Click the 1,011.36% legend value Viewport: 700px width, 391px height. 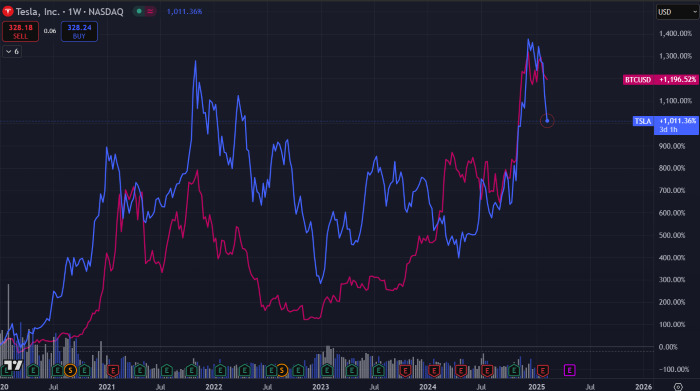click(184, 12)
